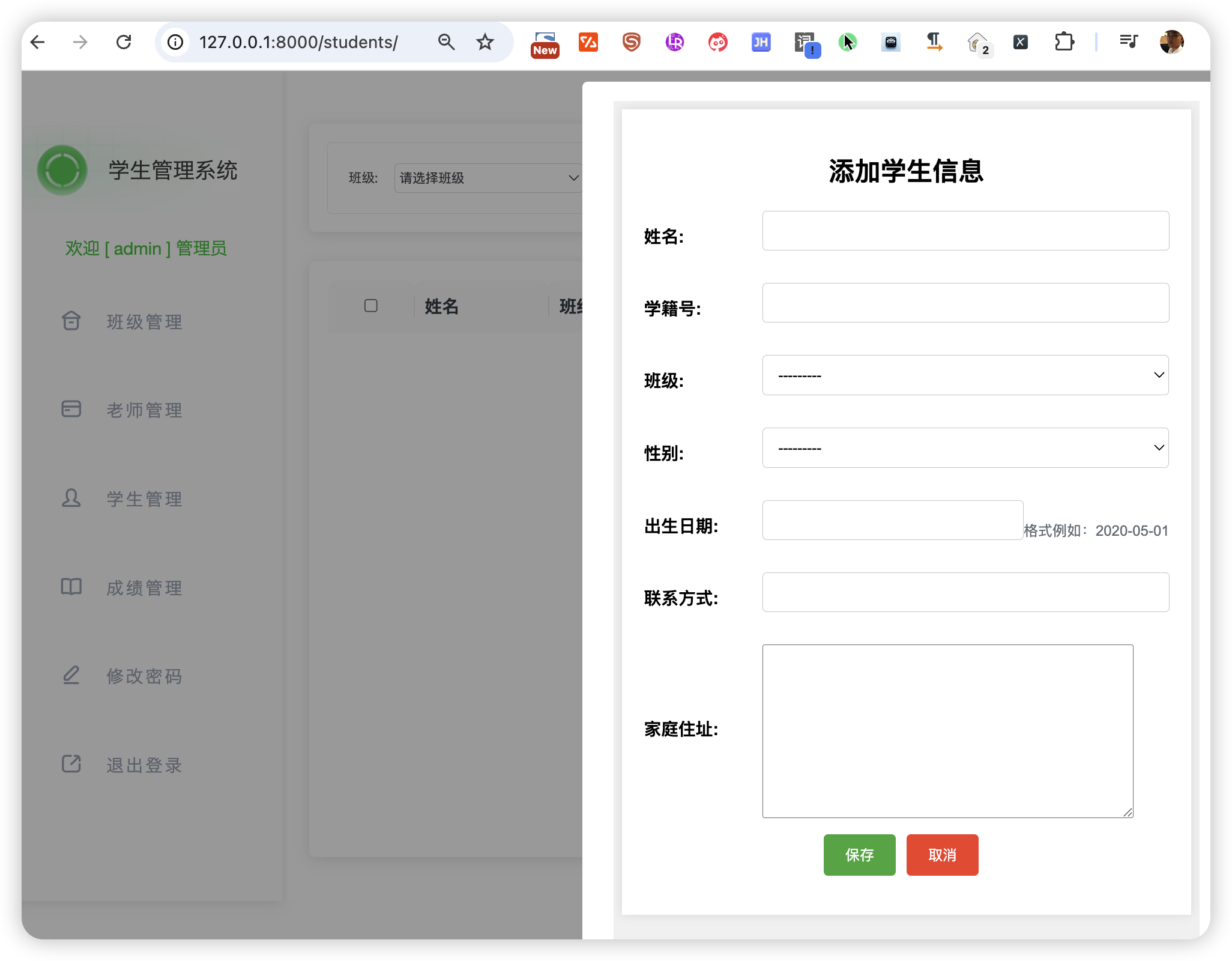Expand the 班级 dropdown in the form

click(x=965, y=375)
